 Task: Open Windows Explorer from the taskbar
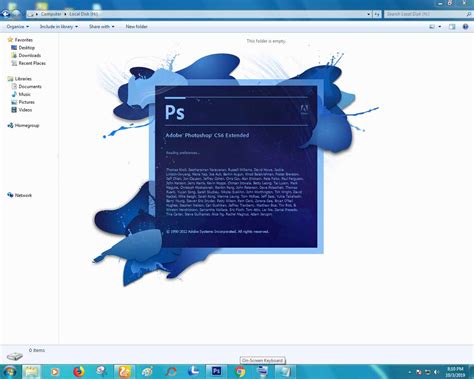[31, 371]
